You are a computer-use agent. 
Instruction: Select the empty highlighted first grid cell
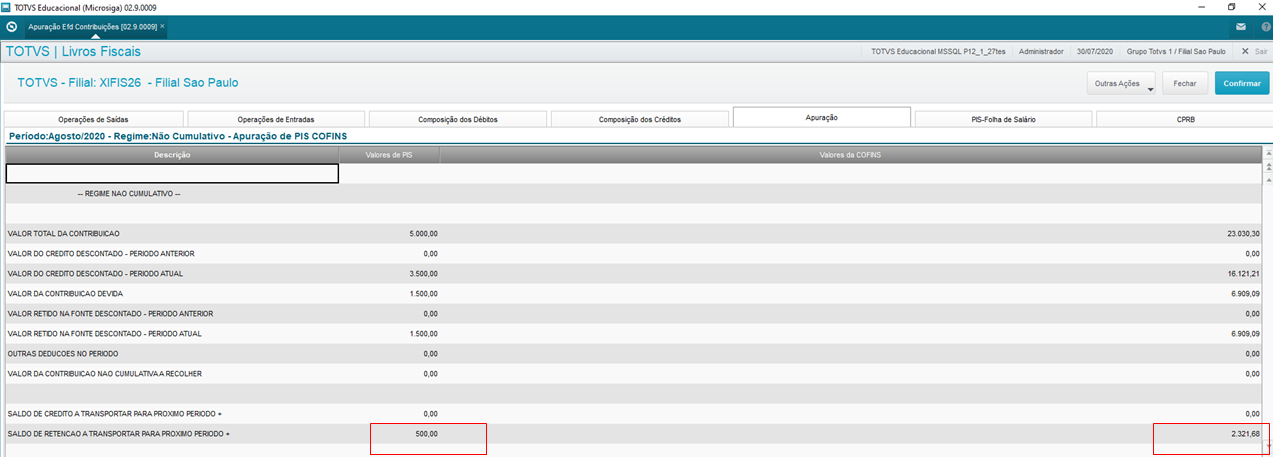(x=172, y=173)
